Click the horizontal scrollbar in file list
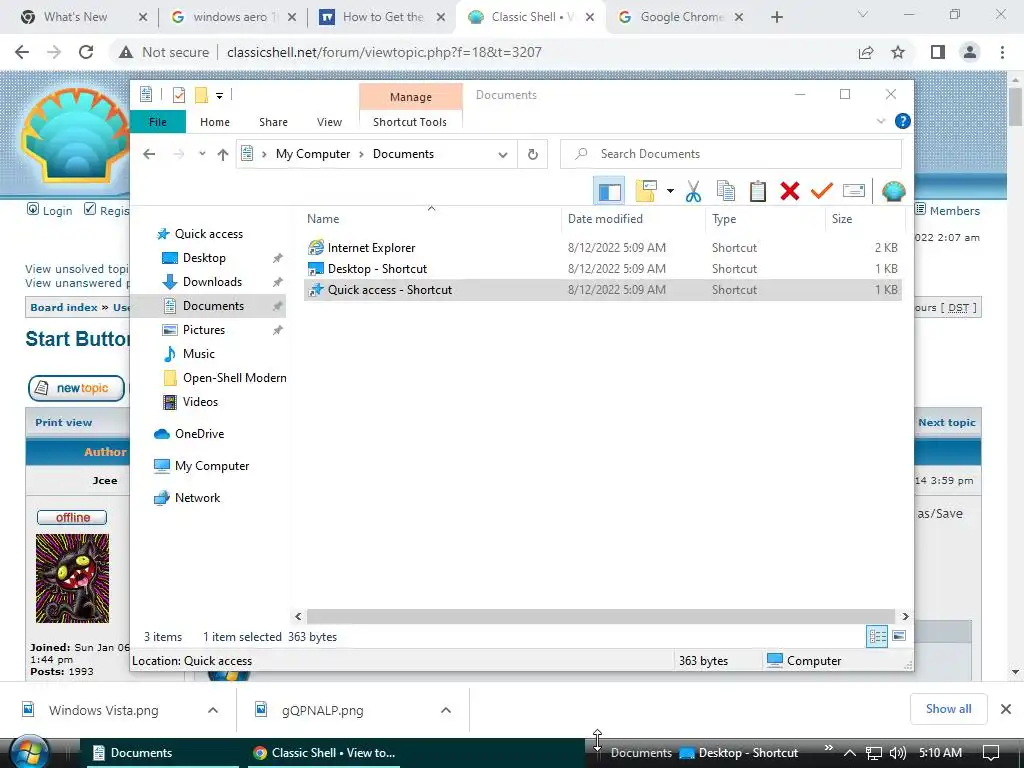 [x=600, y=616]
